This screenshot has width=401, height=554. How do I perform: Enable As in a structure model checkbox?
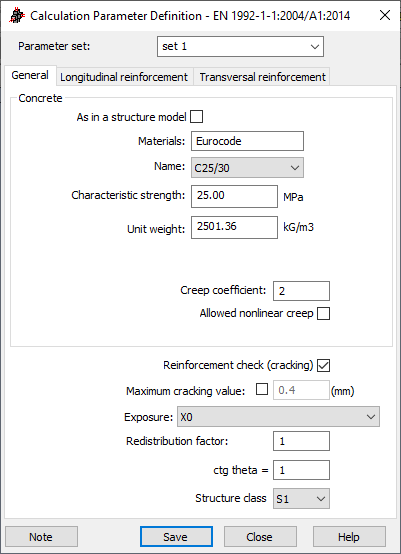point(196,117)
